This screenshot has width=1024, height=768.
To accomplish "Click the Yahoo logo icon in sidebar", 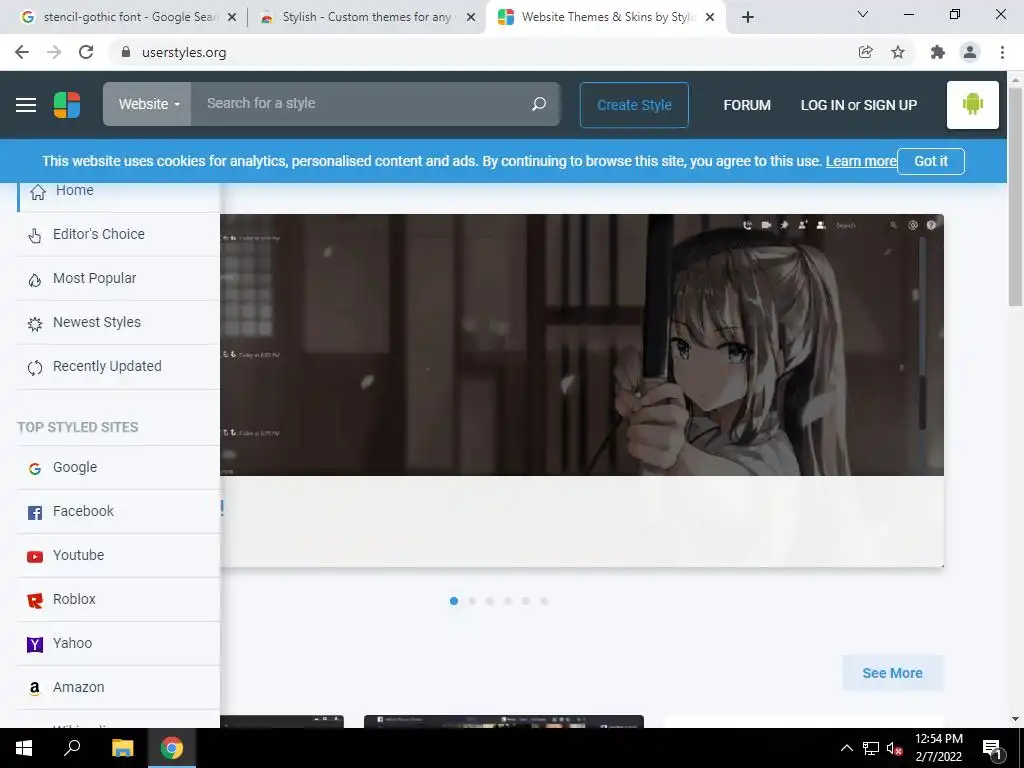I will (35, 645).
